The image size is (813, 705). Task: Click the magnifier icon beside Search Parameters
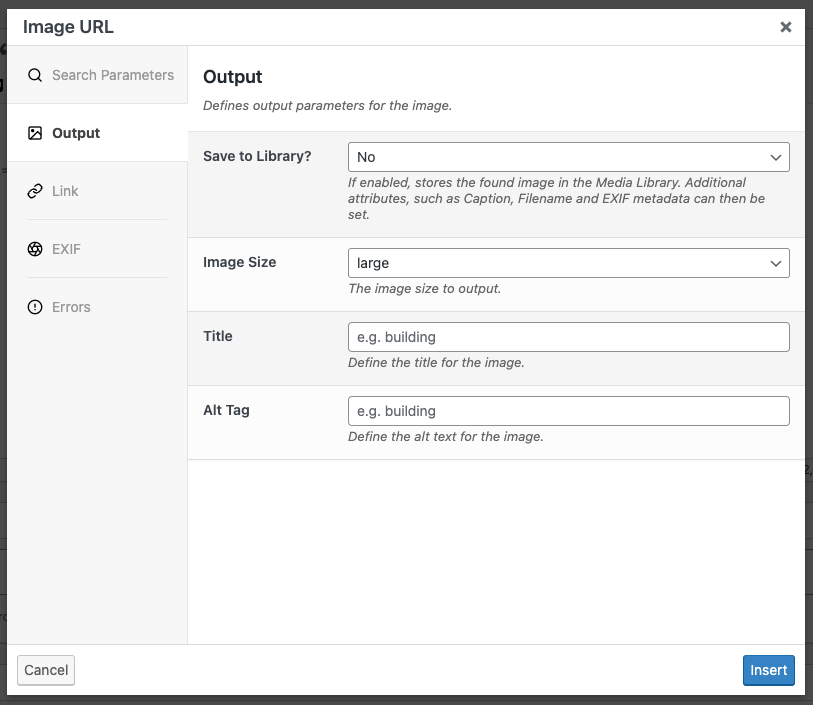[35, 75]
